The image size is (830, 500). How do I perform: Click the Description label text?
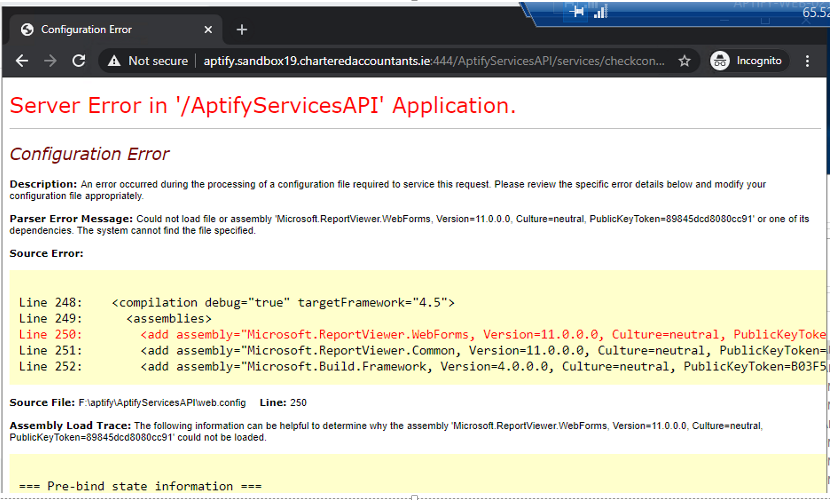pos(43,184)
